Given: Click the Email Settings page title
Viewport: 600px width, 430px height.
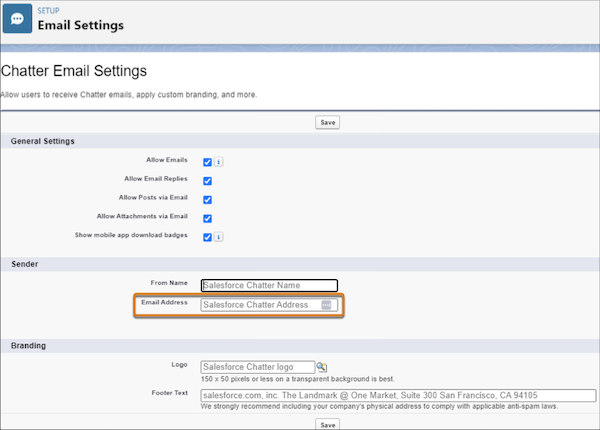Looking at the screenshot, I should tap(81, 25).
